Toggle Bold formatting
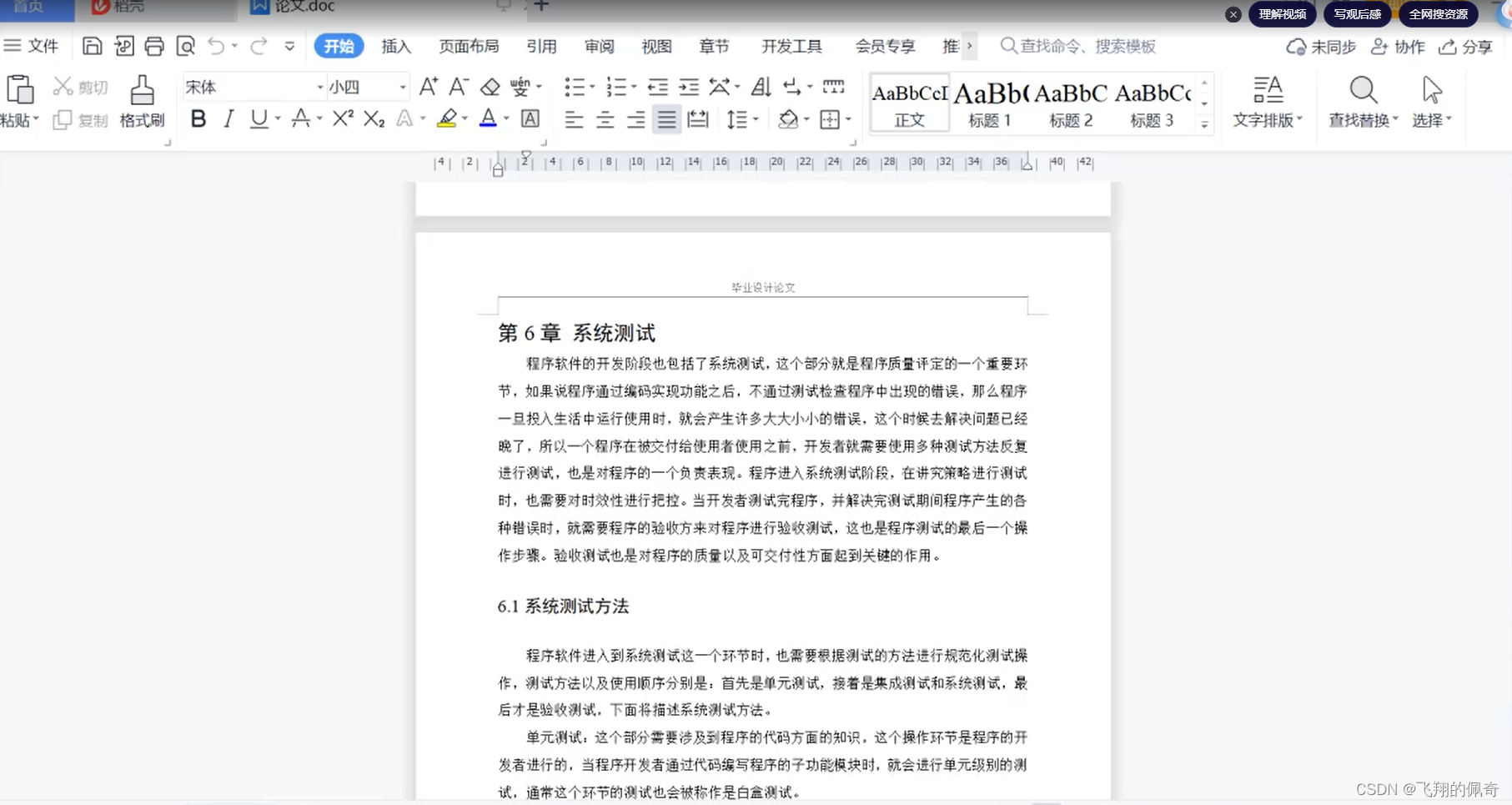 (x=198, y=119)
